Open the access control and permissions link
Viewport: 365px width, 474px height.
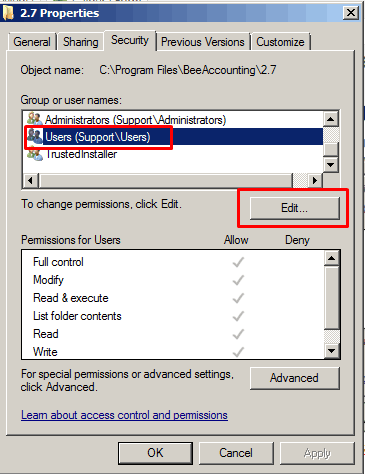point(124,415)
